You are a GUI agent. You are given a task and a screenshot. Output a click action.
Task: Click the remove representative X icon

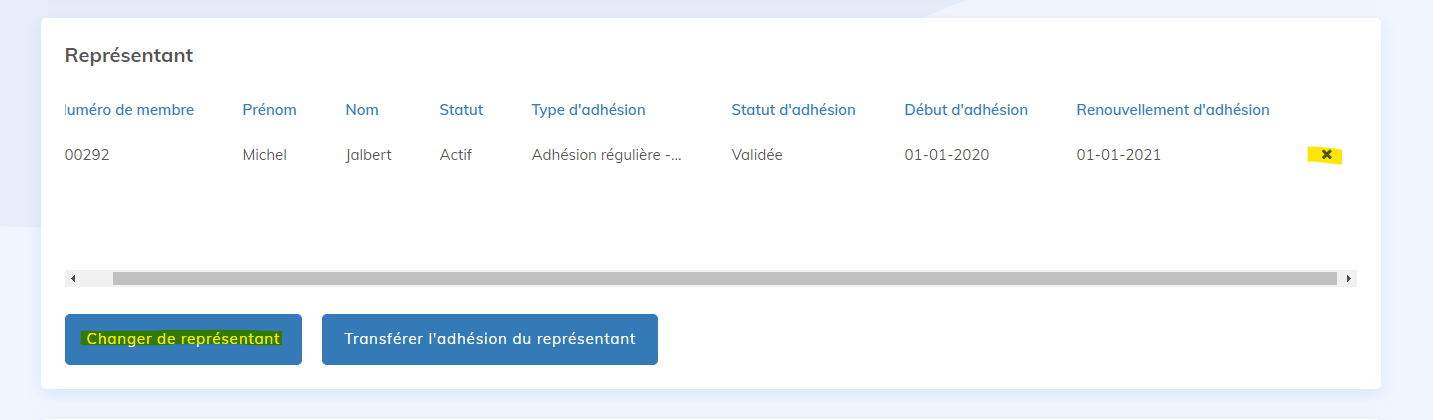click(x=1326, y=155)
